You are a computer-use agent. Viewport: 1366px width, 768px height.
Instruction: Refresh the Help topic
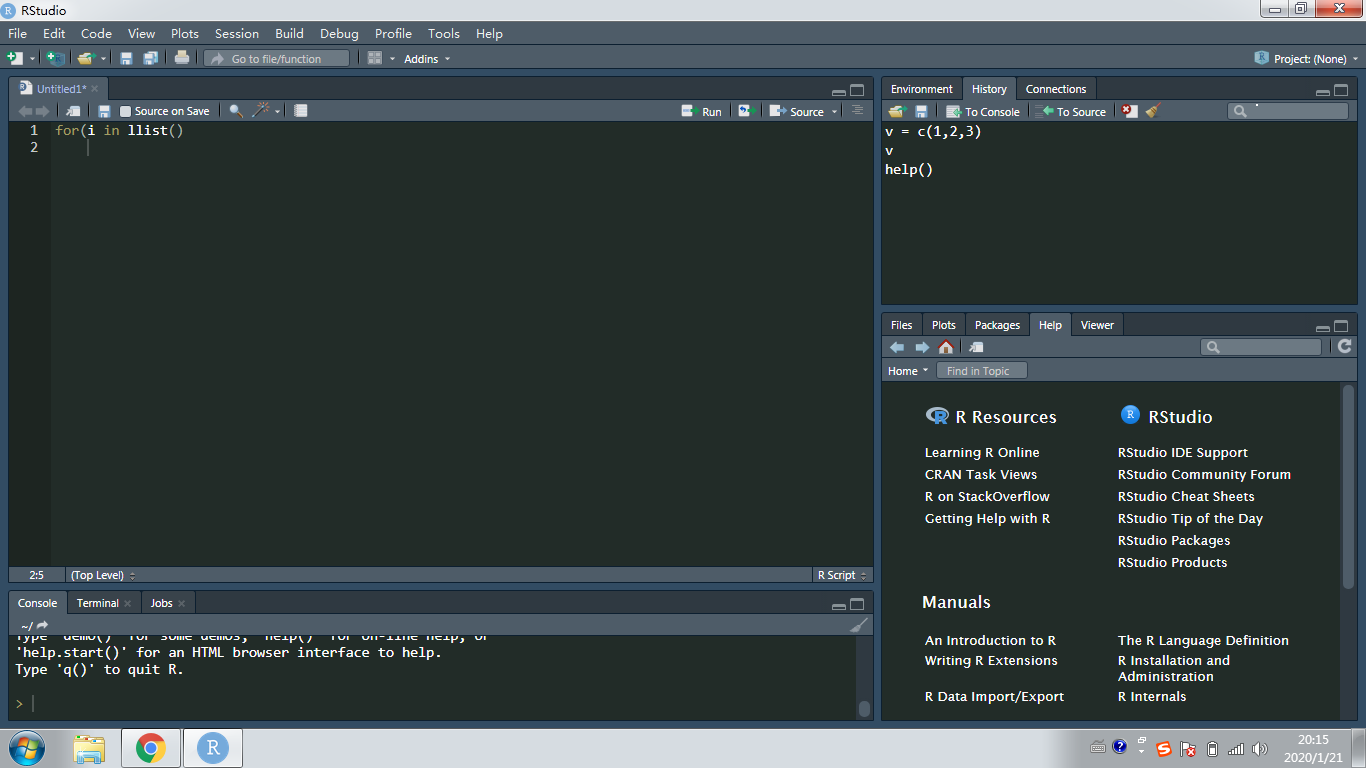coord(1345,346)
